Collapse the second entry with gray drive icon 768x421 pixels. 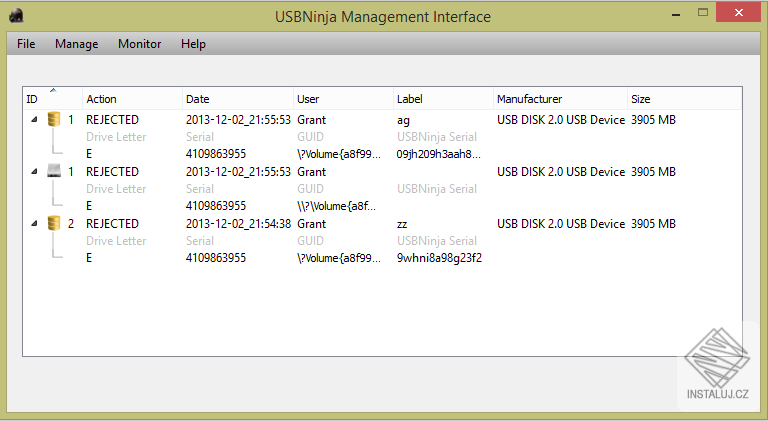click(34, 171)
